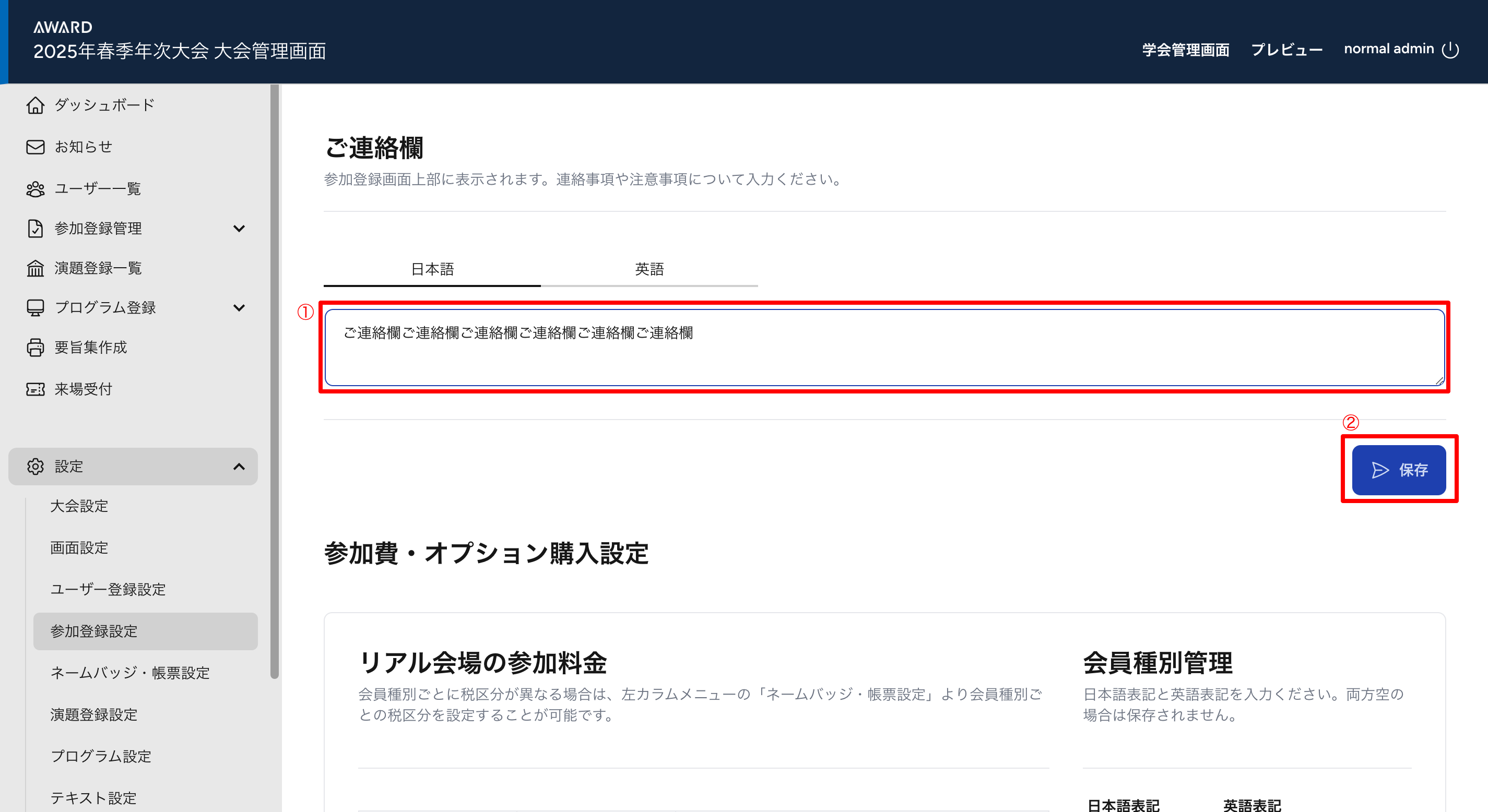Select 演題登録設定 submenu item
This screenshot has width=1488, height=812.
tap(93, 714)
